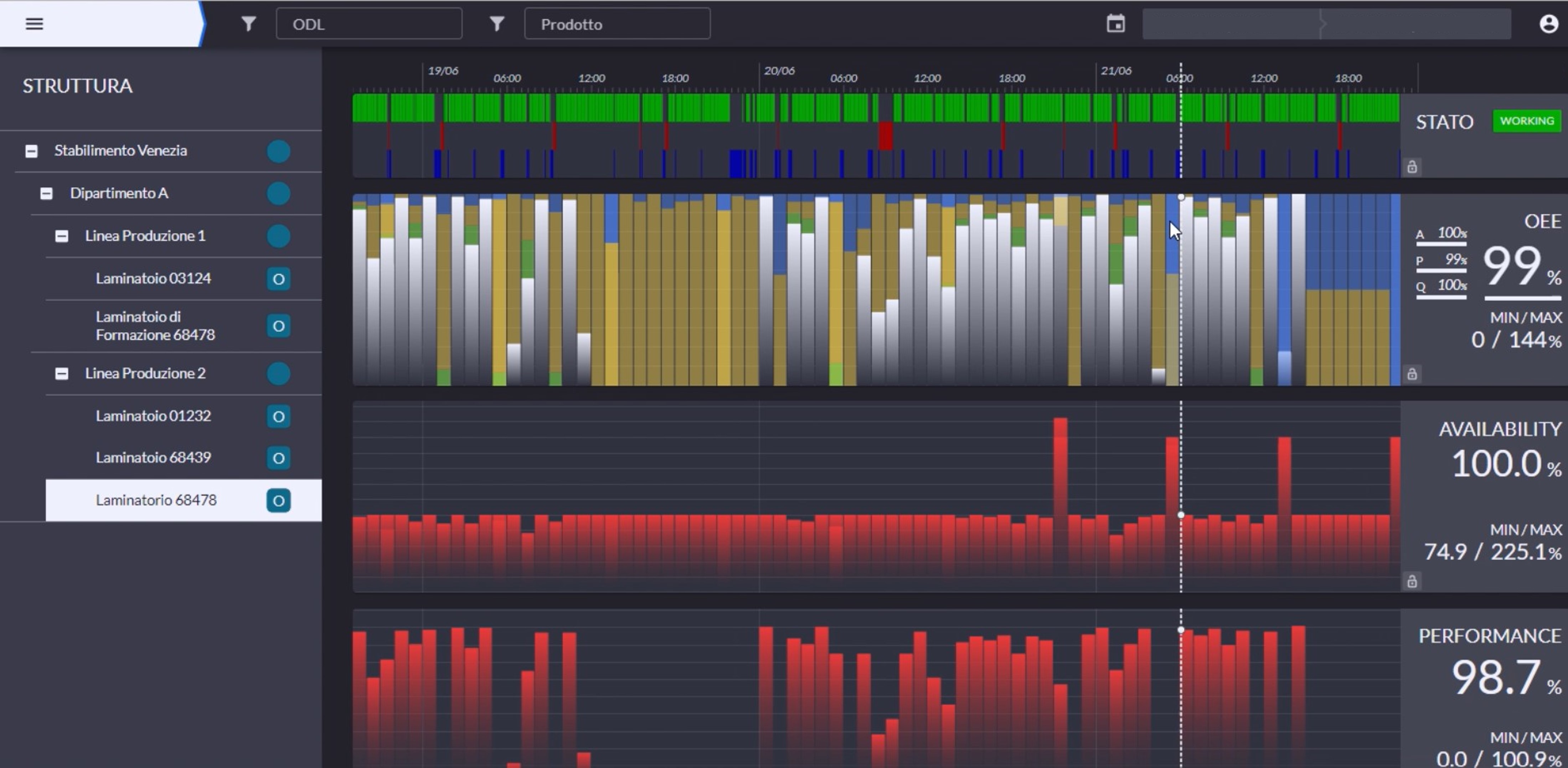The height and width of the screenshot is (768, 1568).
Task: Open the user account icon
Action: click(1548, 24)
